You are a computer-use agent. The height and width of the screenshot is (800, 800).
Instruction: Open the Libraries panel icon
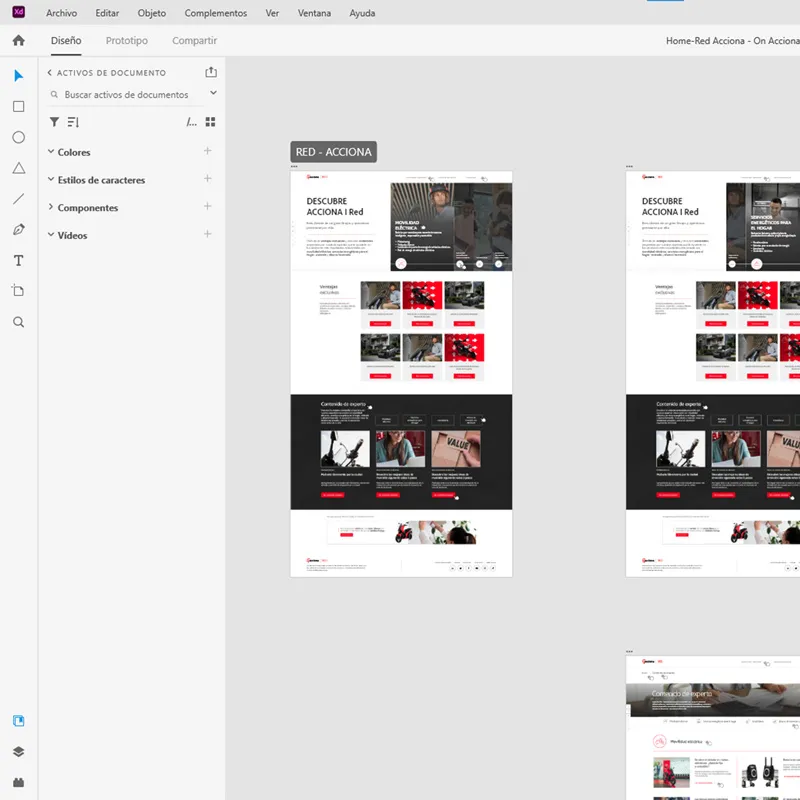click(18, 721)
